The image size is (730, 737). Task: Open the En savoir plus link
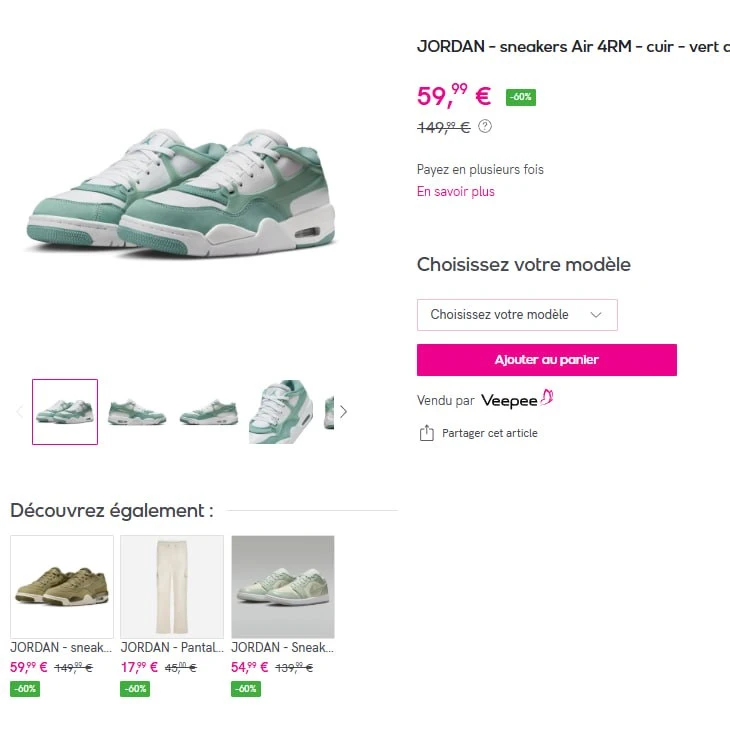(x=455, y=192)
